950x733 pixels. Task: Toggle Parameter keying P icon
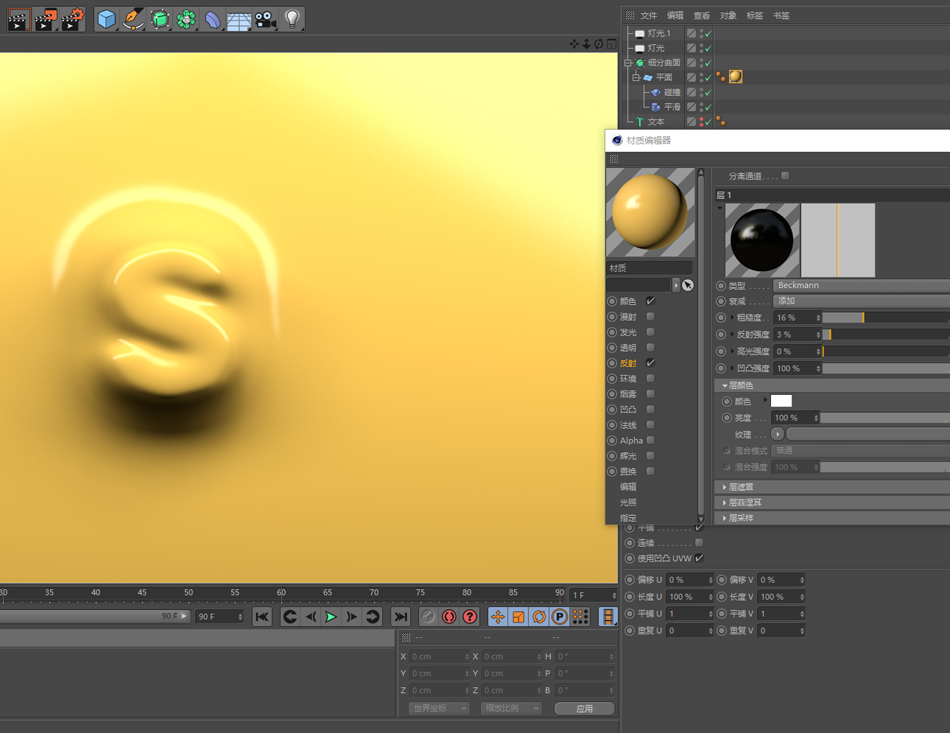[x=560, y=617]
